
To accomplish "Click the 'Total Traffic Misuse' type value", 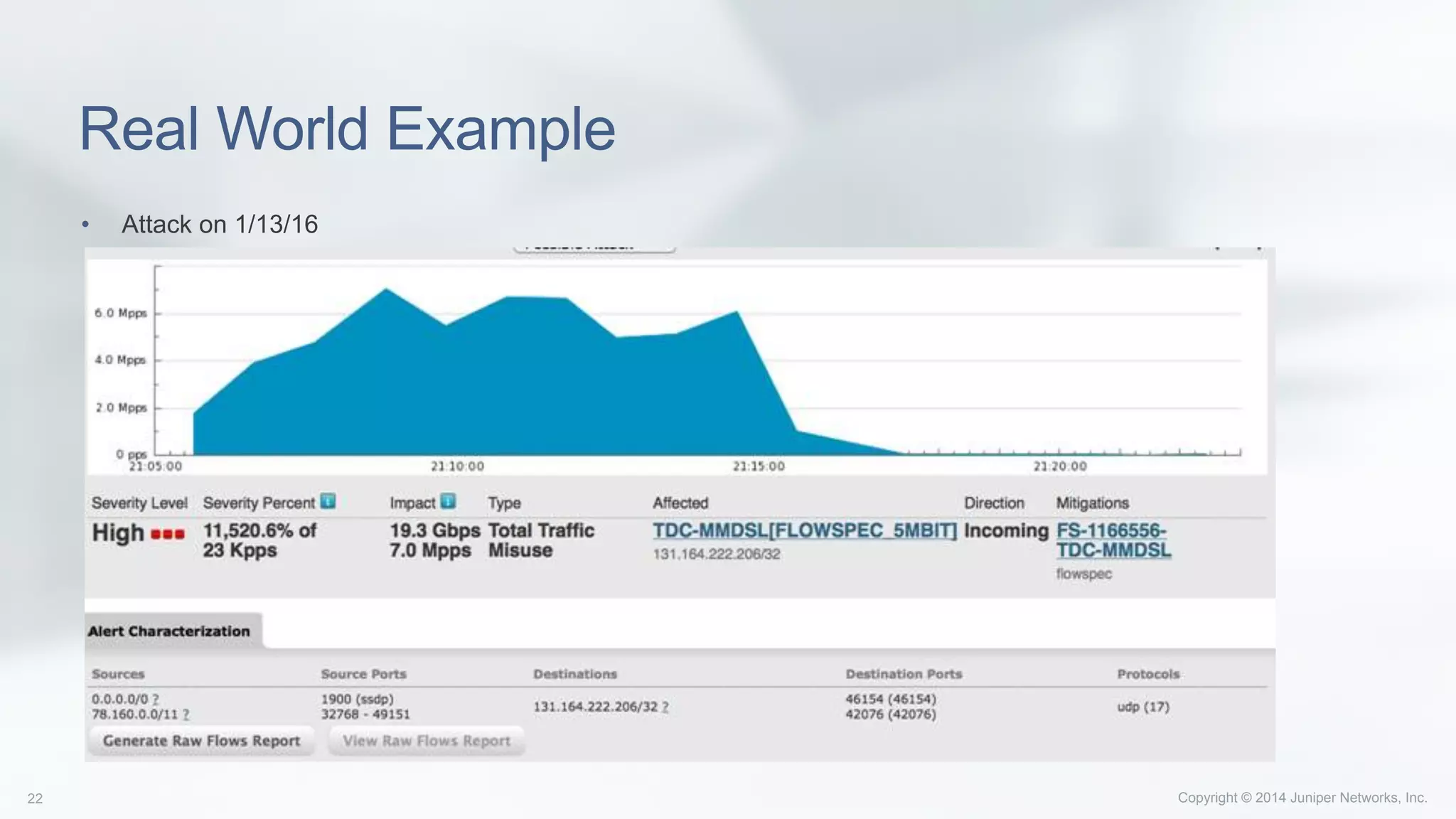I will tap(541, 540).
